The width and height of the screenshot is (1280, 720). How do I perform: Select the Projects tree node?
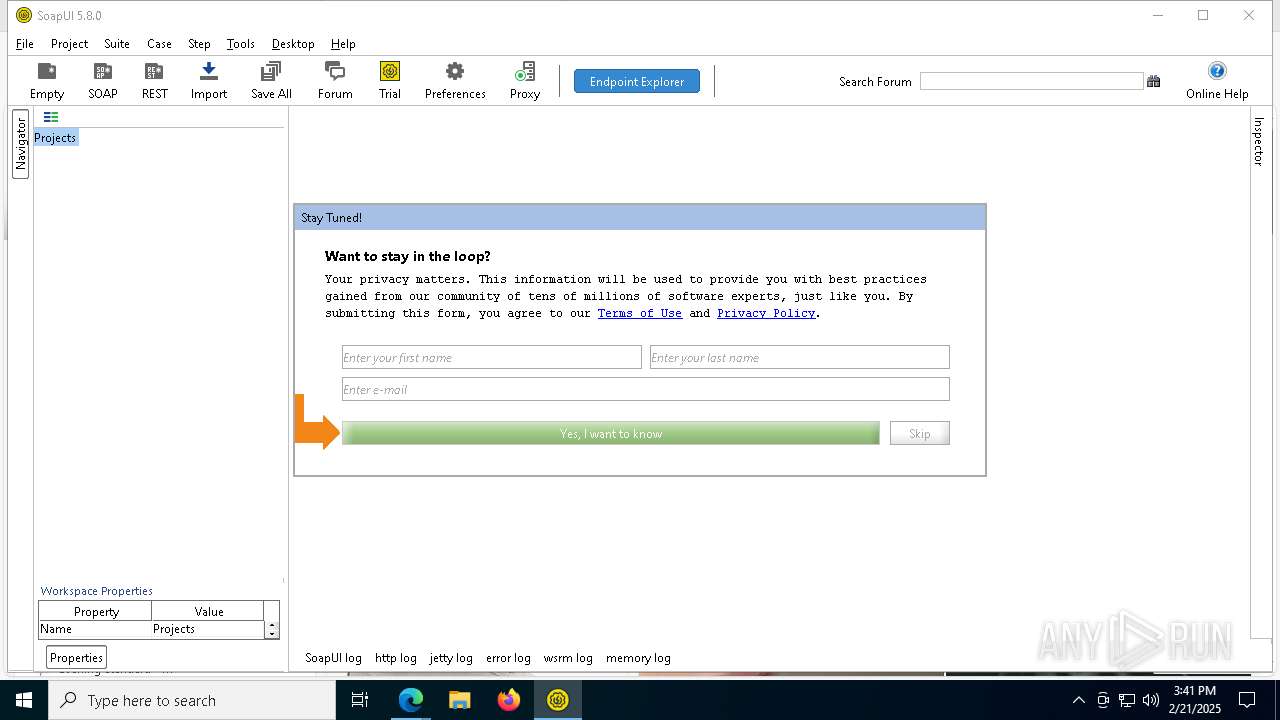coord(55,138)
